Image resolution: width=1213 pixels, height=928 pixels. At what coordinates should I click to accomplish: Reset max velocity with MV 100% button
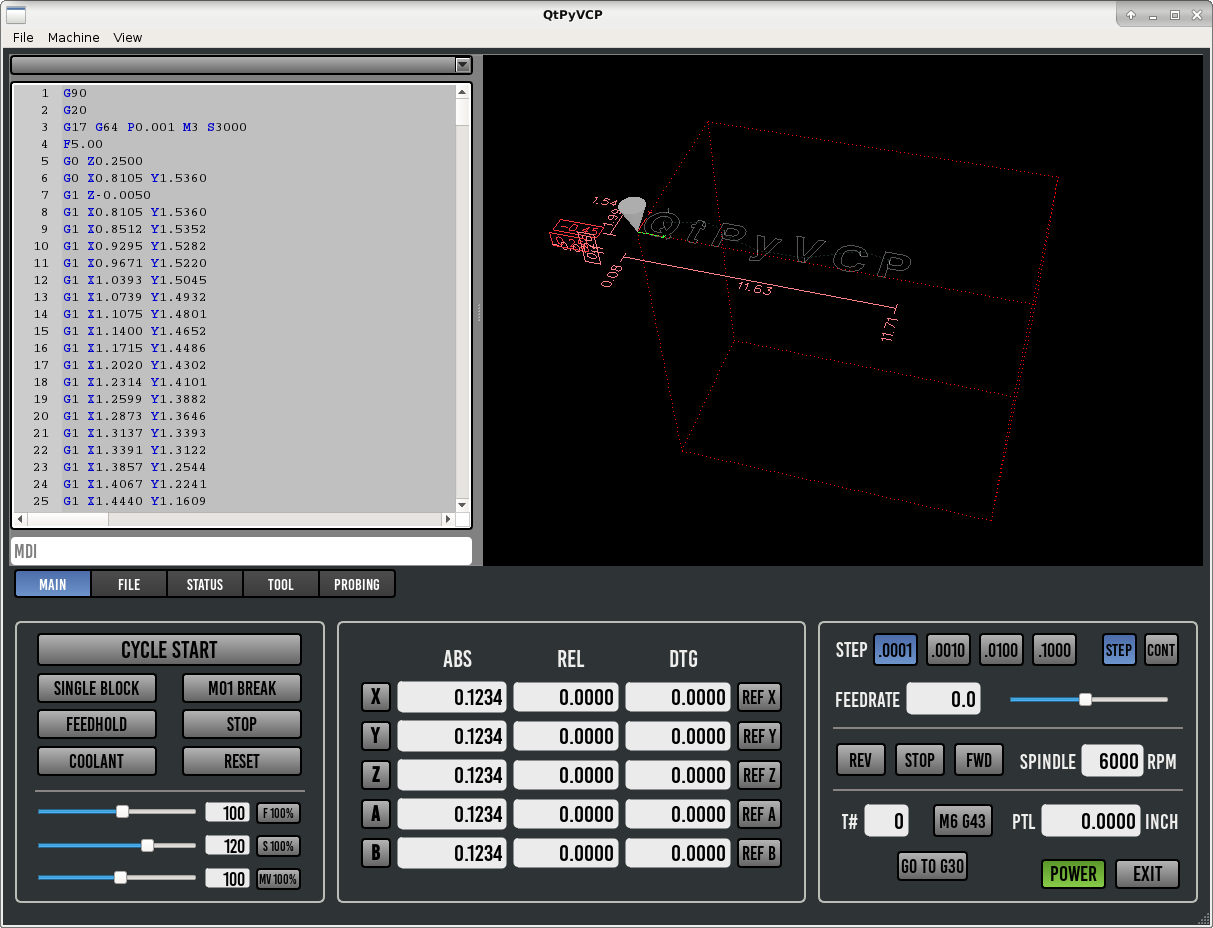(278, 879)
